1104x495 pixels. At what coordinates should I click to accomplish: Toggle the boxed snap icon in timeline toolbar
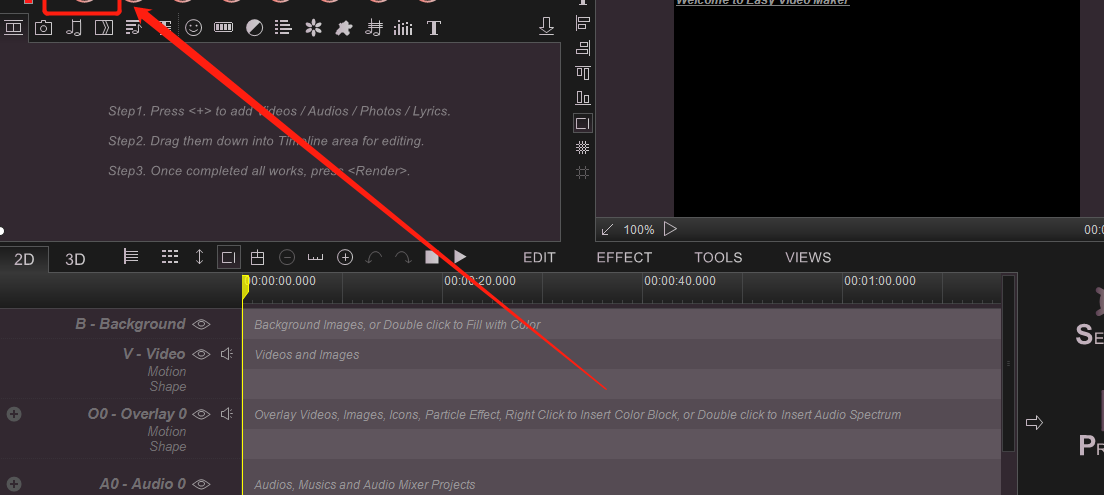tap(229, 258)
